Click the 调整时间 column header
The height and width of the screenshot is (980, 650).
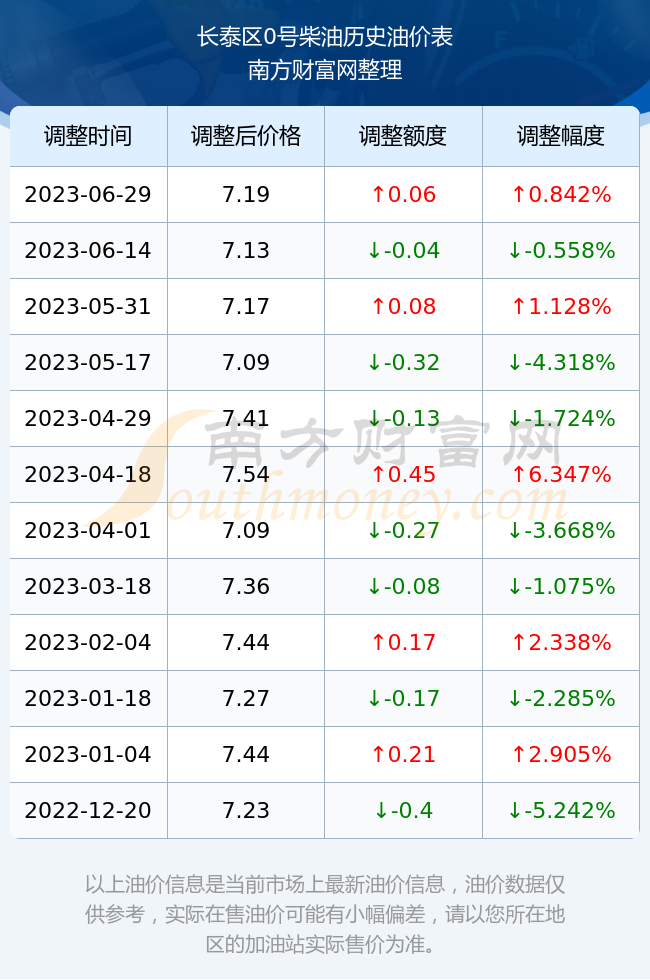[x=88, y=136]
